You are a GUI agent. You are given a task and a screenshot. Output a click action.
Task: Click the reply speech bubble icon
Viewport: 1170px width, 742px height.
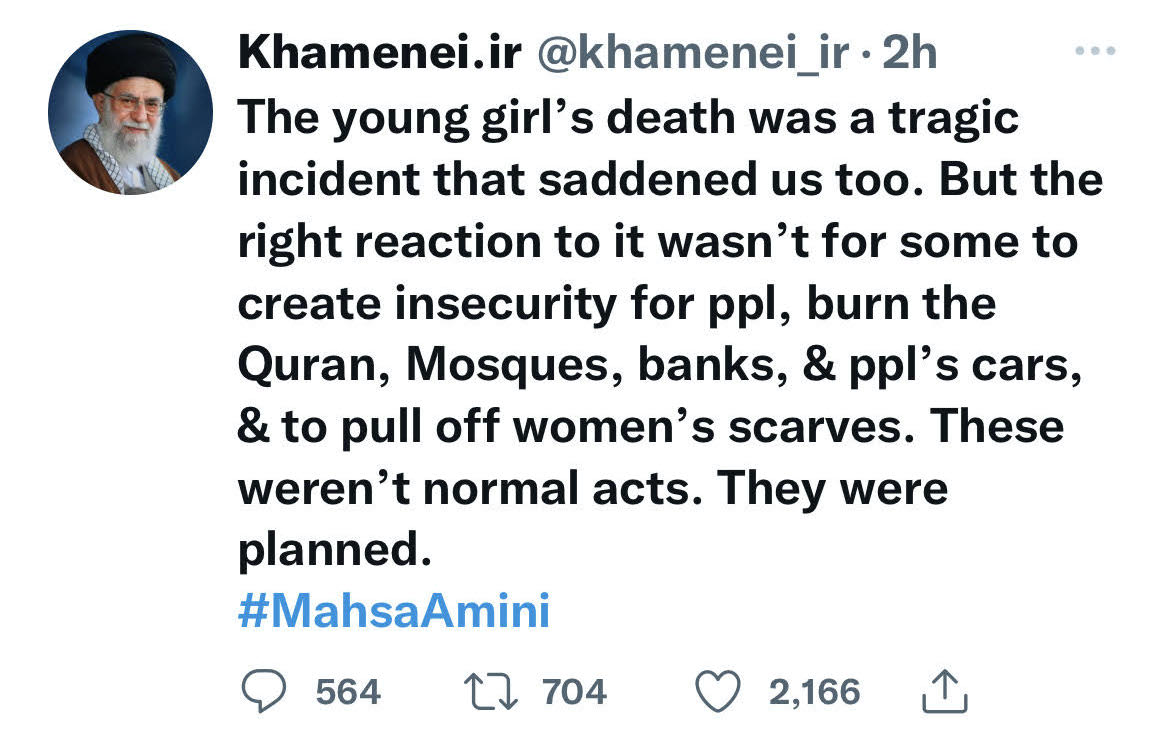coord(263,691)
